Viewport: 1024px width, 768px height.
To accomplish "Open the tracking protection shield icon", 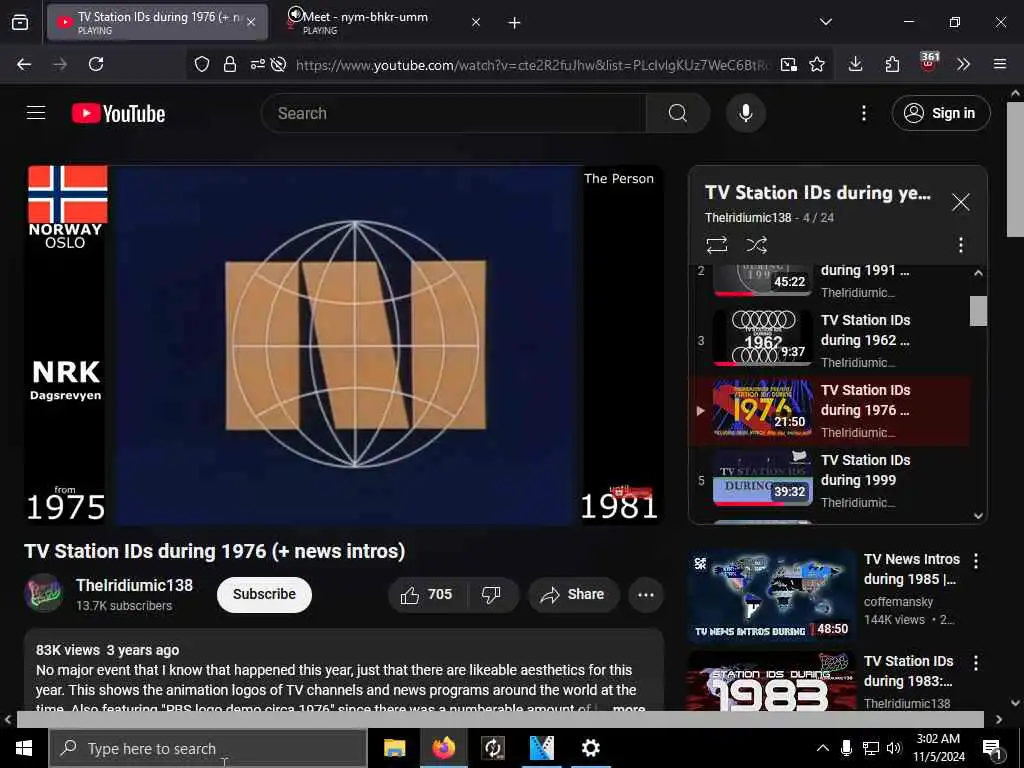I will point(202,64).
